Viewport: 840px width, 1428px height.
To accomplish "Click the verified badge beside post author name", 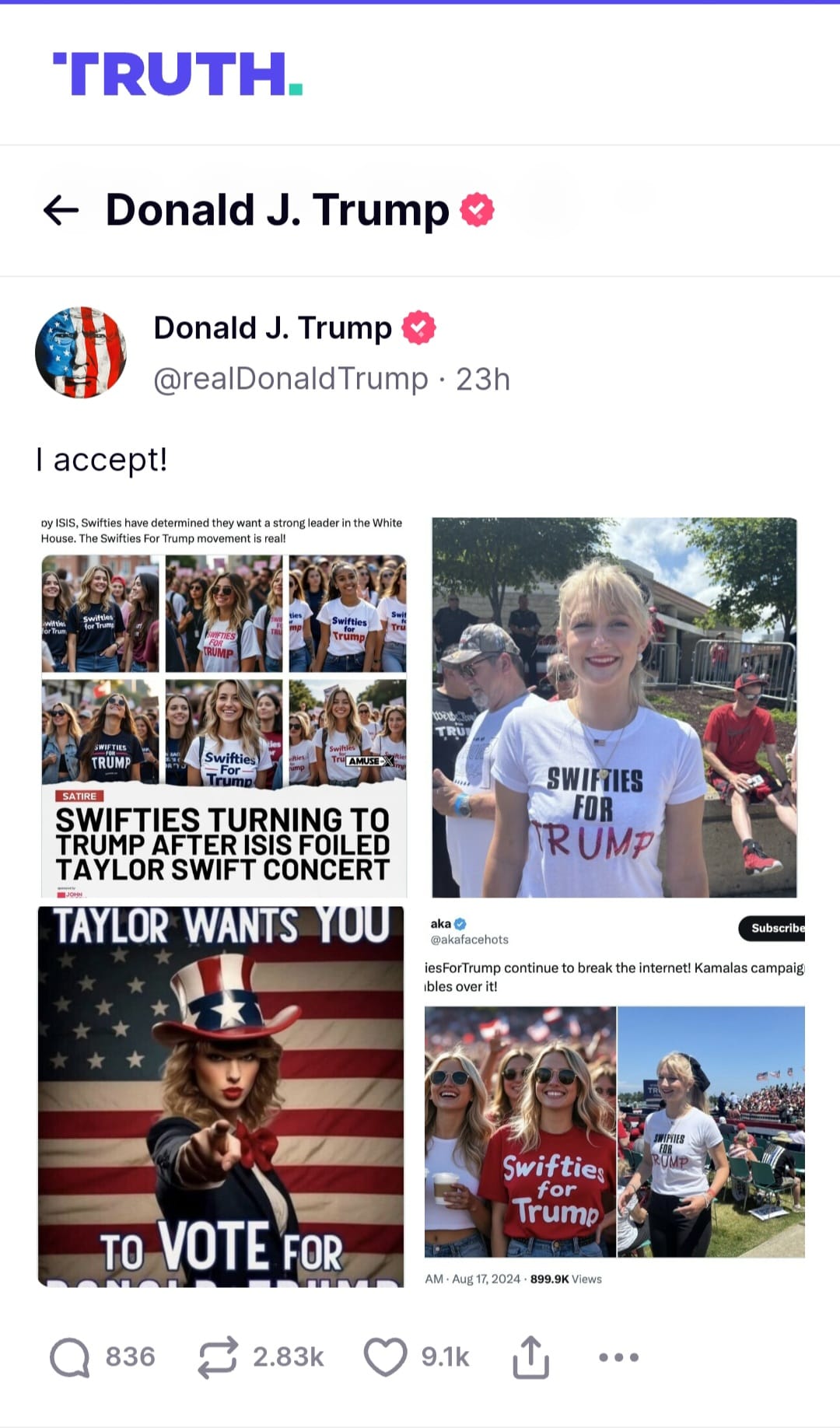I will 418,327.
